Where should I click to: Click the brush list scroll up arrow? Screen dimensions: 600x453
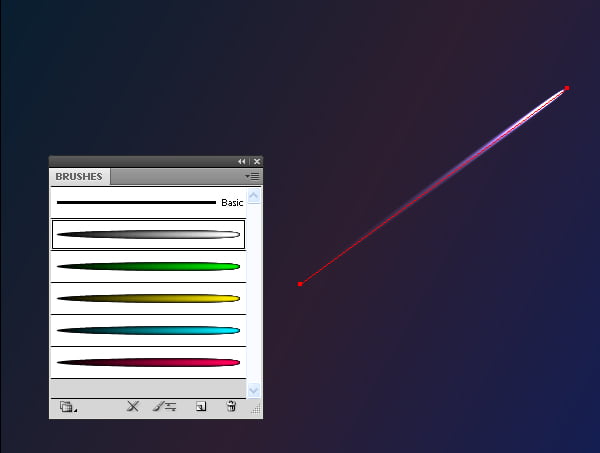pyautogui.click(x=254, y=196)
